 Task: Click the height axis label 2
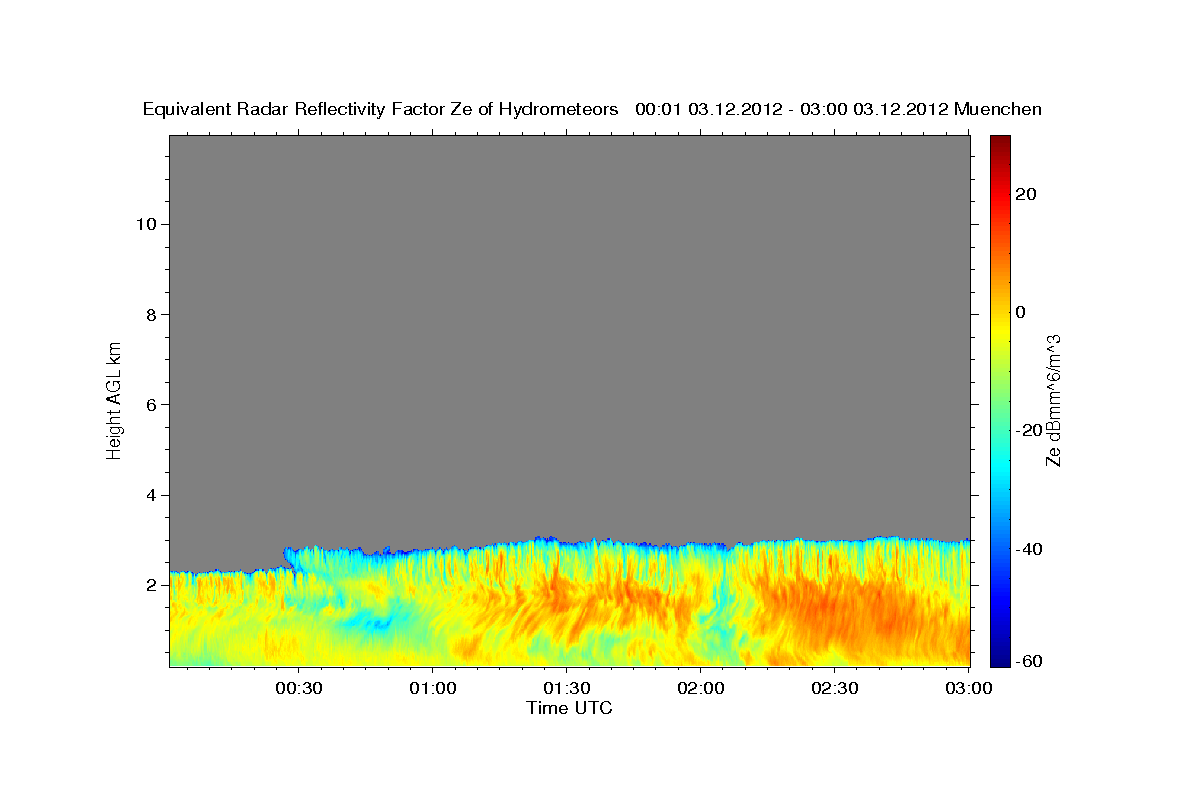coord(151,585)
